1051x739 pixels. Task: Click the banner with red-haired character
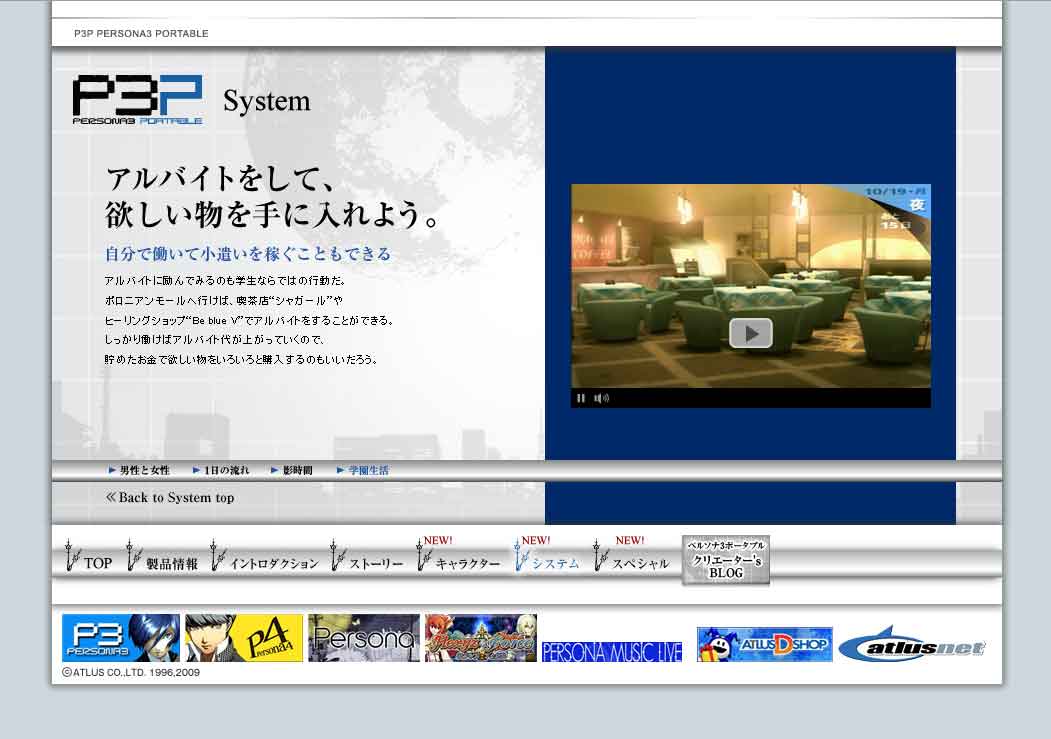481,638
